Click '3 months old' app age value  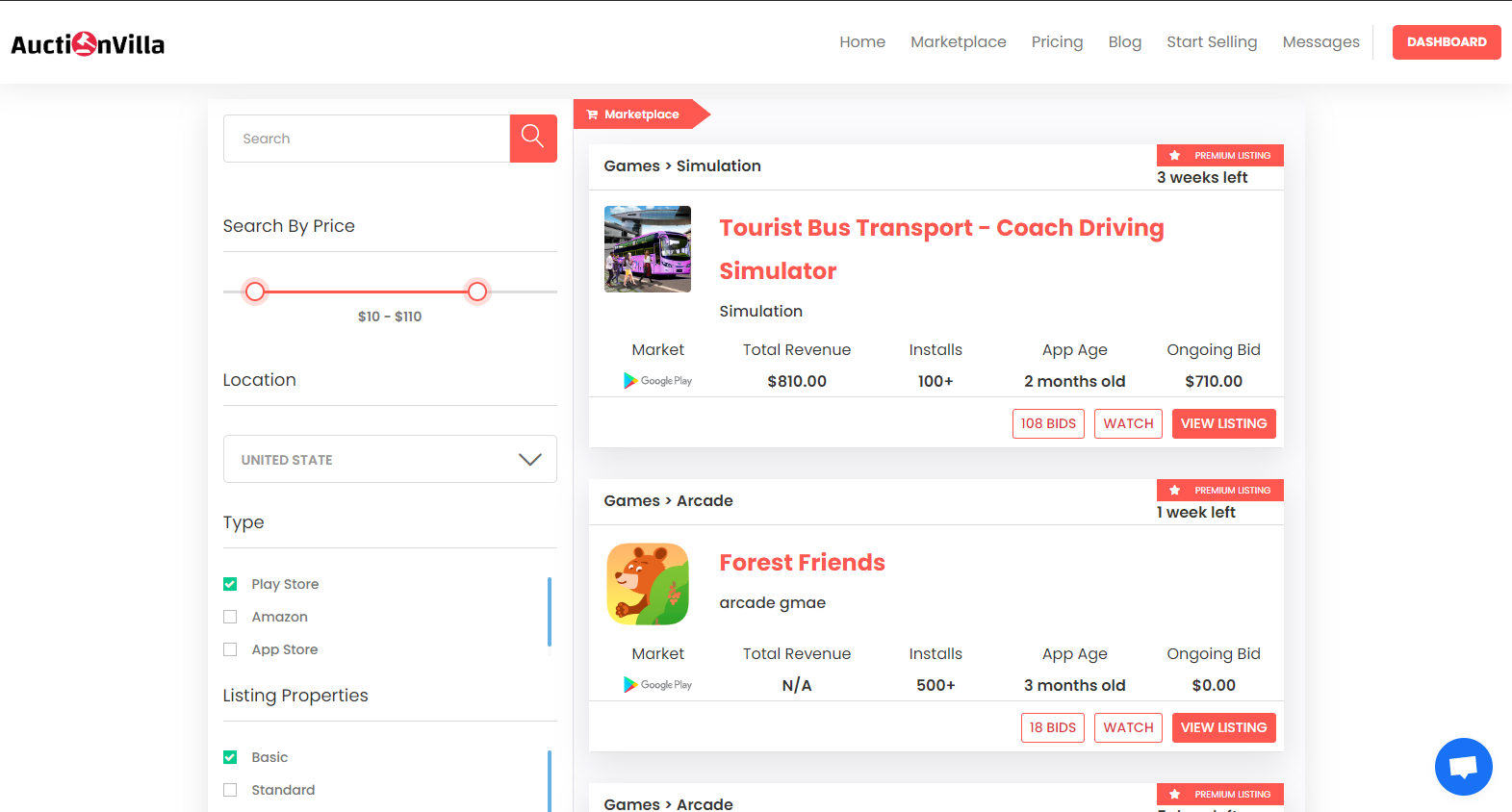[x=1074, y=686]
